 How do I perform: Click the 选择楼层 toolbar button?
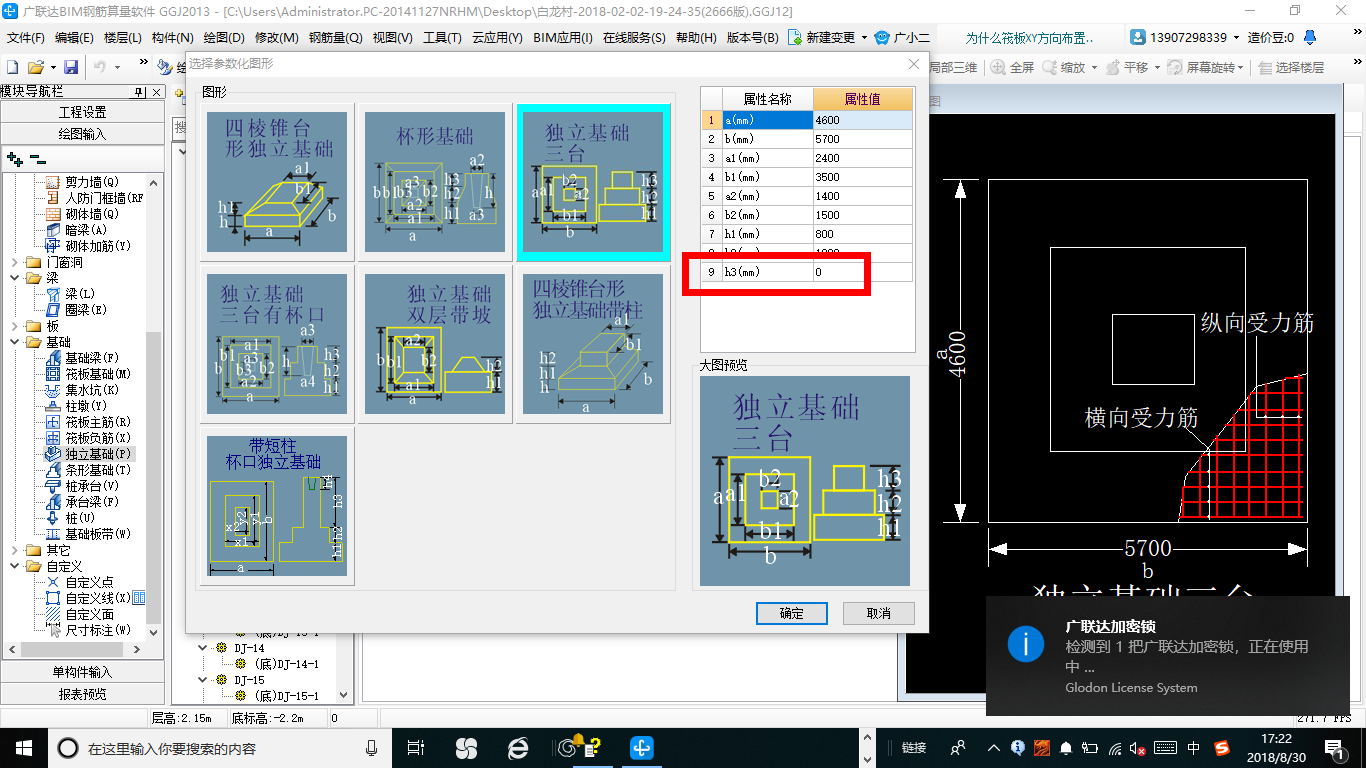[x=1291, y=67]
